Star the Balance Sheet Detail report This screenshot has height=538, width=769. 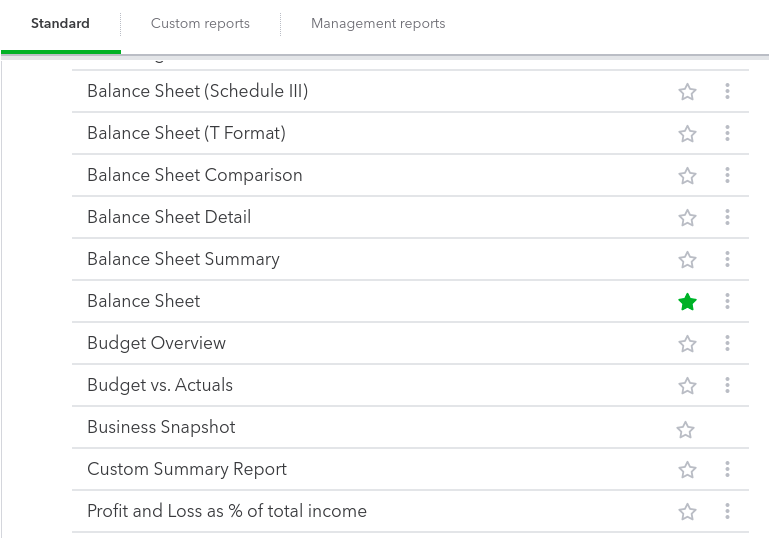point(687,218)
